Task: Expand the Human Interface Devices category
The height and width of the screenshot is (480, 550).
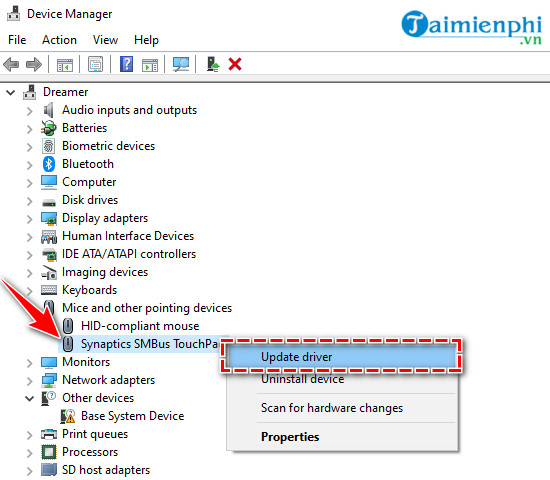Action: click(29, 237)
